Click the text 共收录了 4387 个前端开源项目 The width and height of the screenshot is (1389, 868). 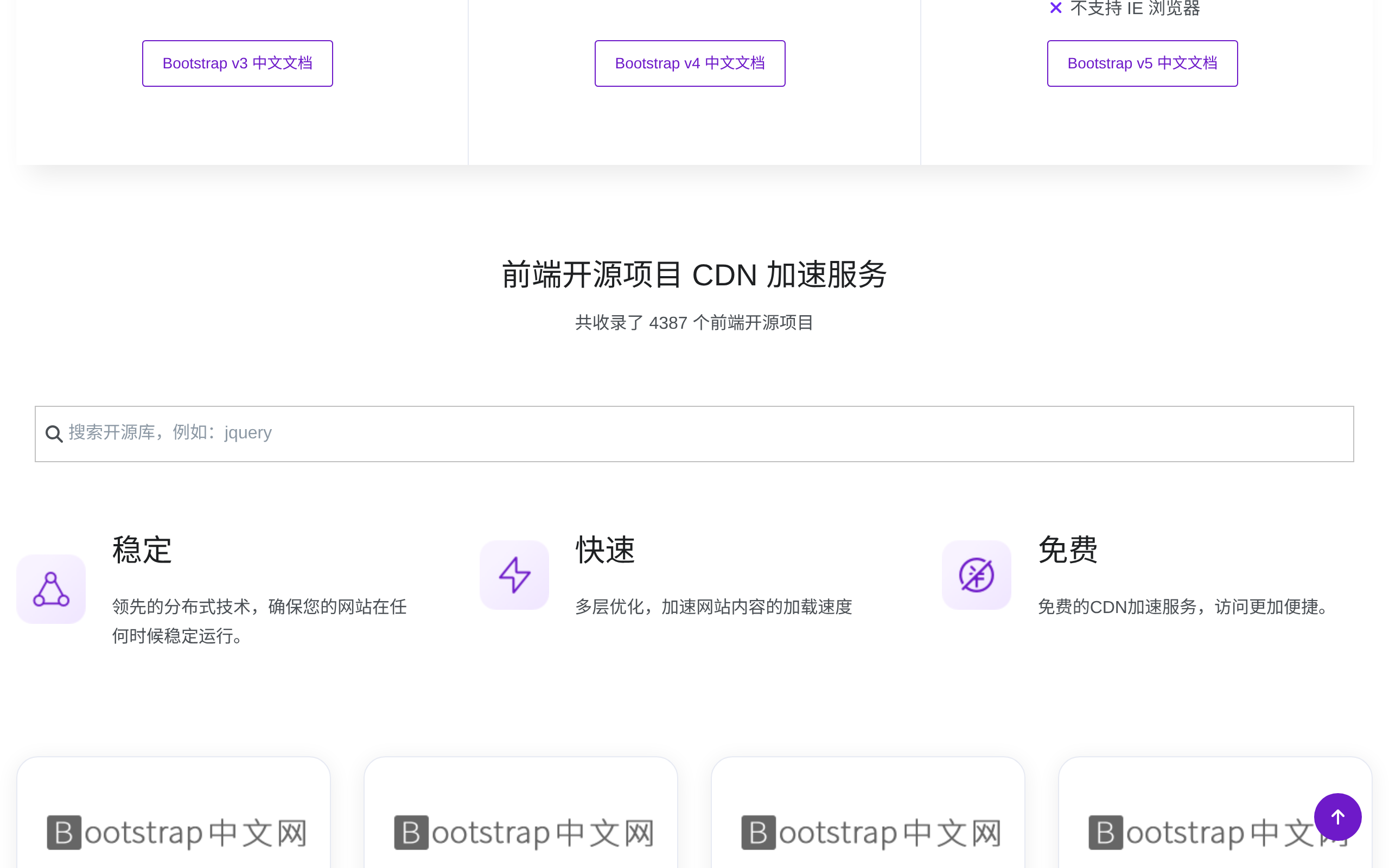[694, 323]
